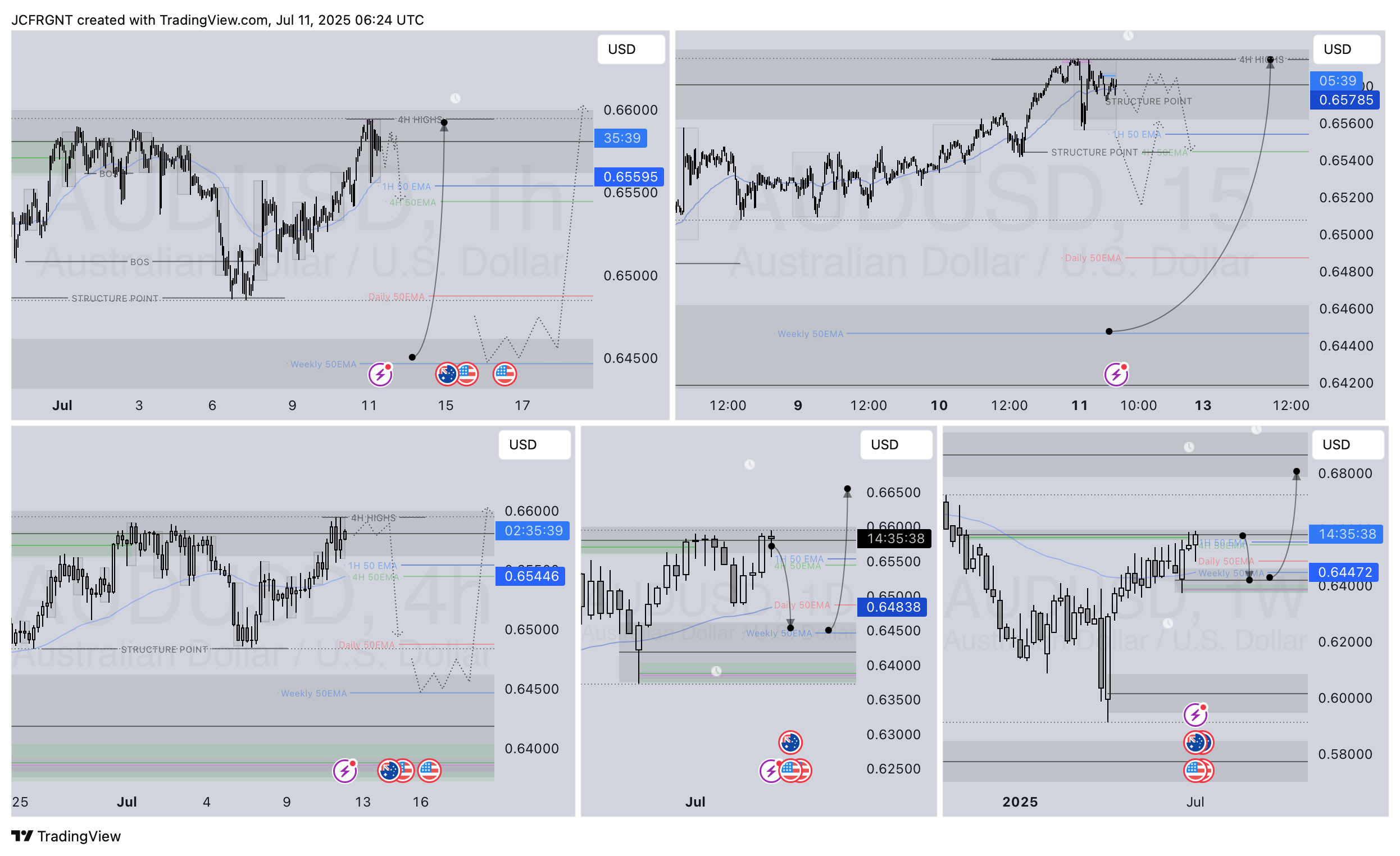
Task: Click the lower BOS label on the 1h chart
Action: tap(140, 262)
